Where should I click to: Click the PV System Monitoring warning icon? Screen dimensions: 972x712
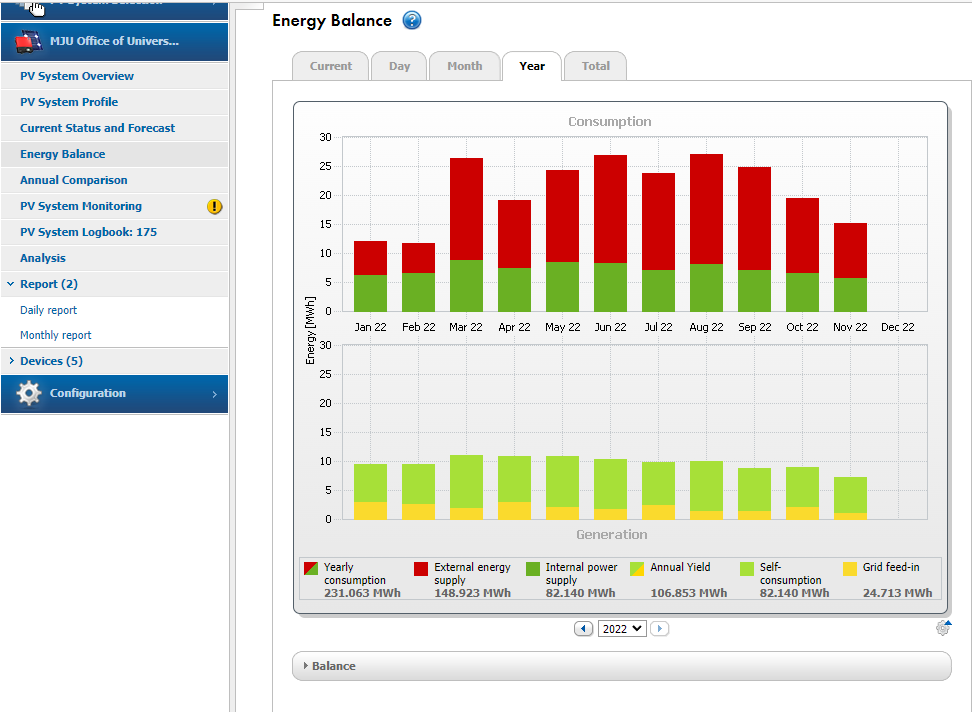point(214,207)
